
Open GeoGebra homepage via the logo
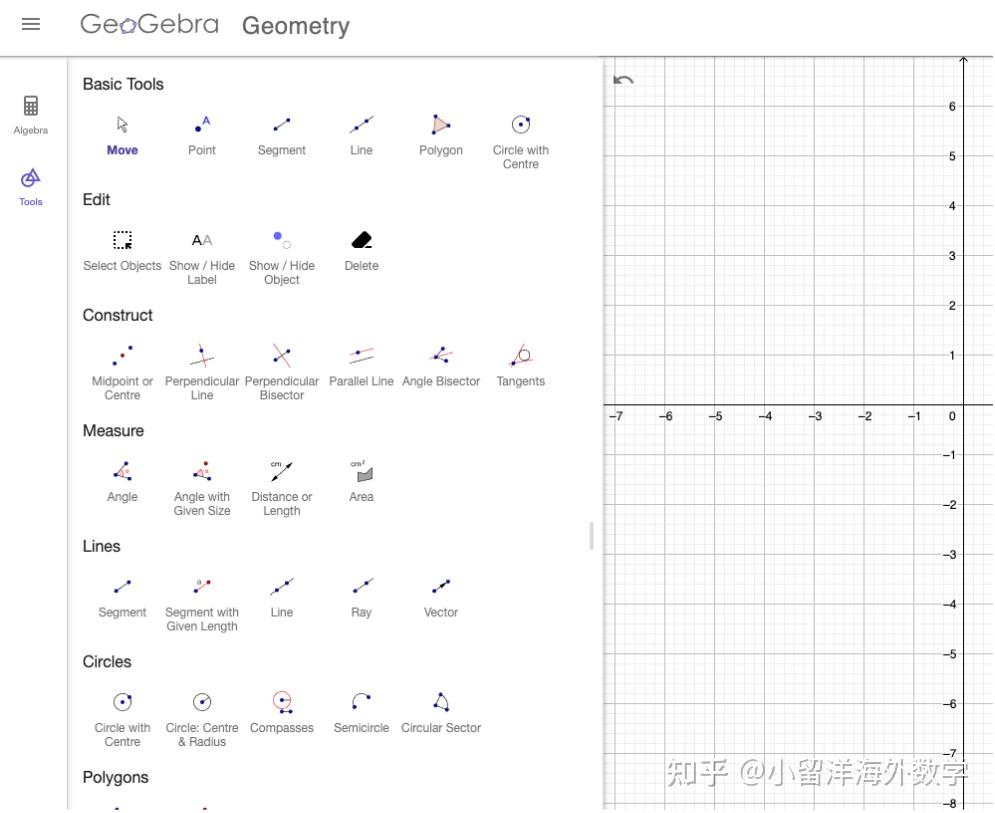148,25
